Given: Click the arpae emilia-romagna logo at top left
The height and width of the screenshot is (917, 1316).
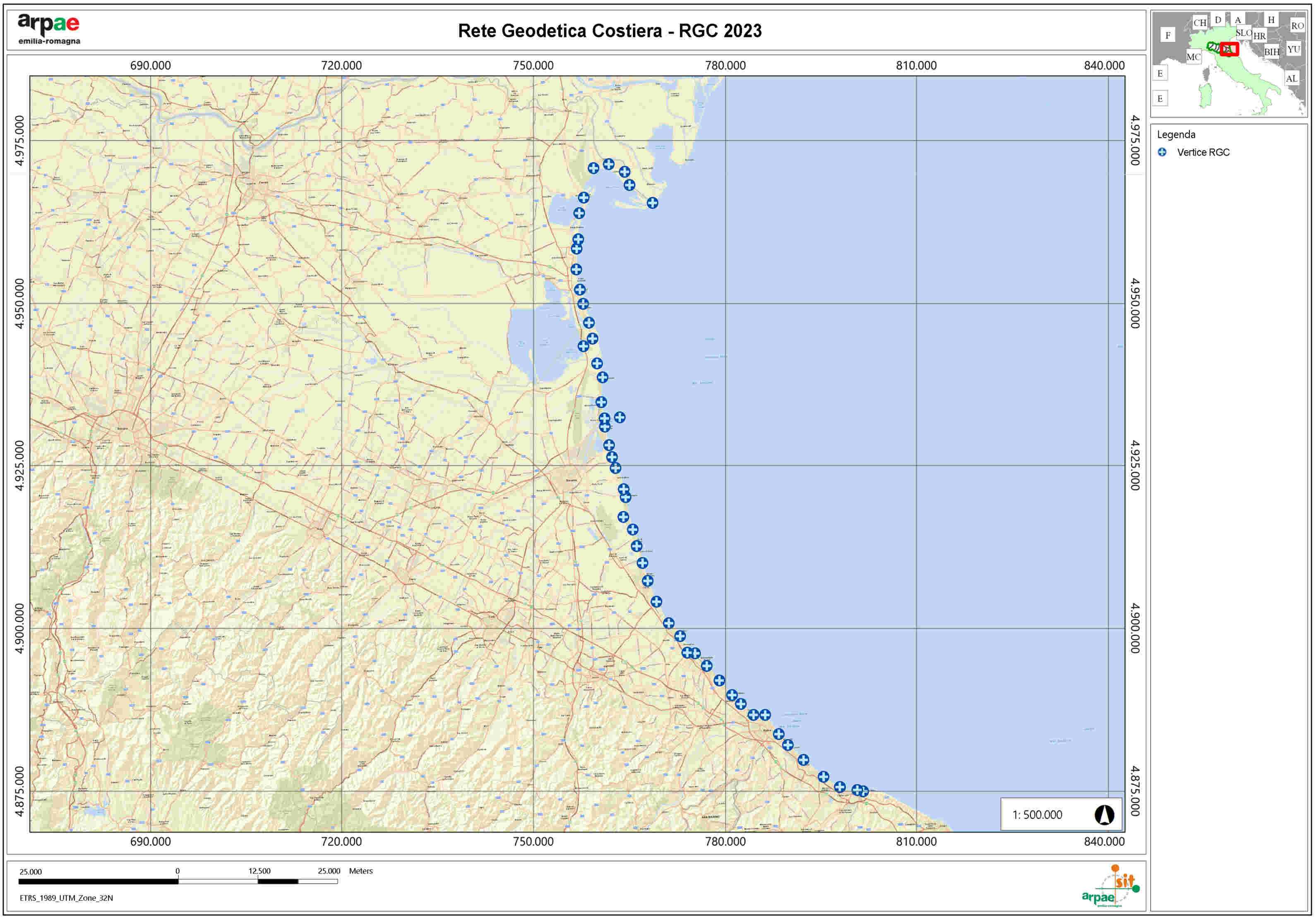Looking at the screenshot, I should 49,29.
